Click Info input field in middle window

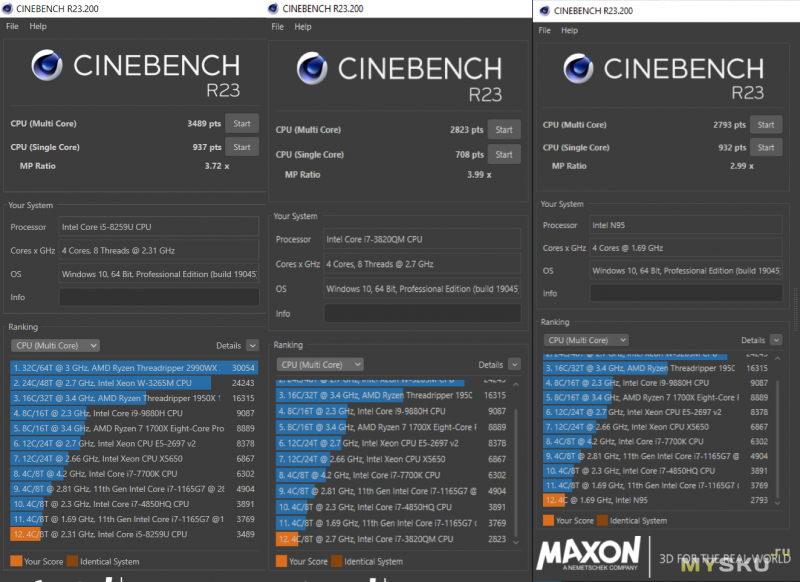pyautogui.click(x=422, y=313)
